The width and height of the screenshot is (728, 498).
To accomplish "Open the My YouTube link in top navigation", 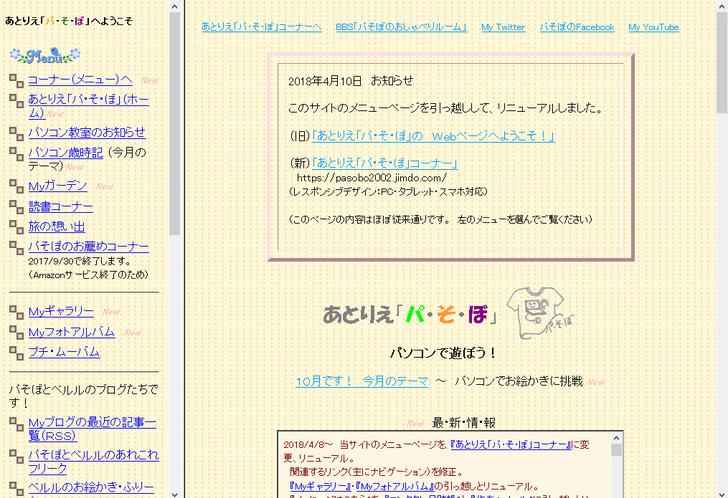I will 653,27.
